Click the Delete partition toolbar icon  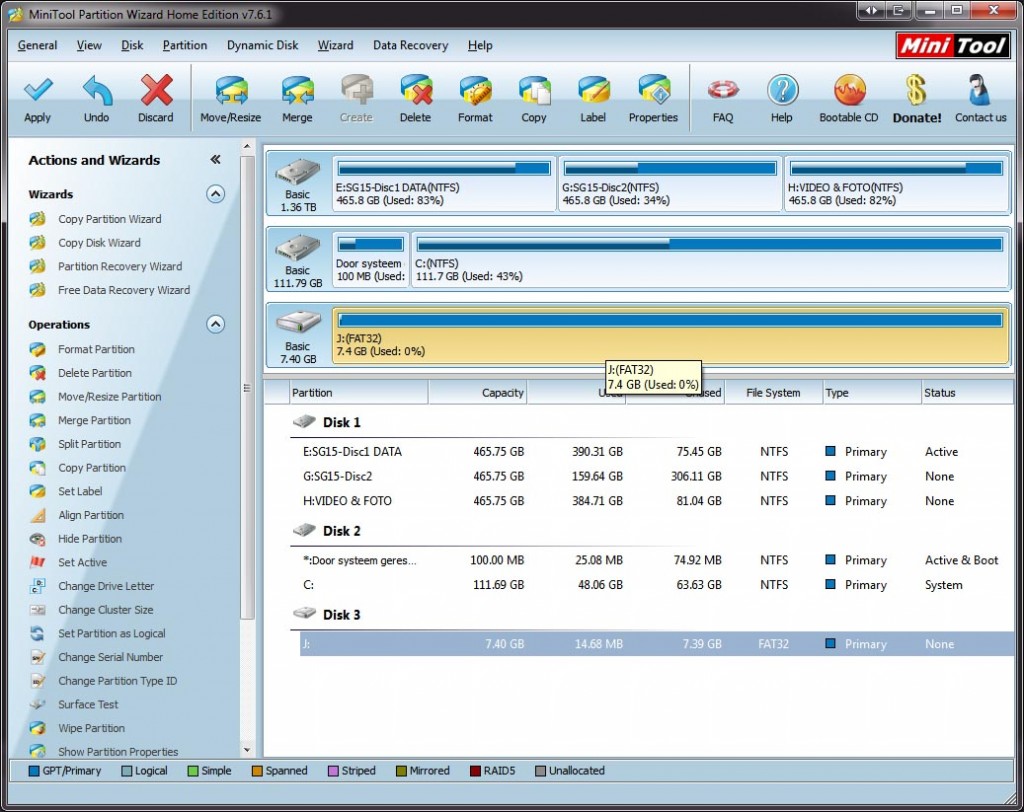coord(417,90)
